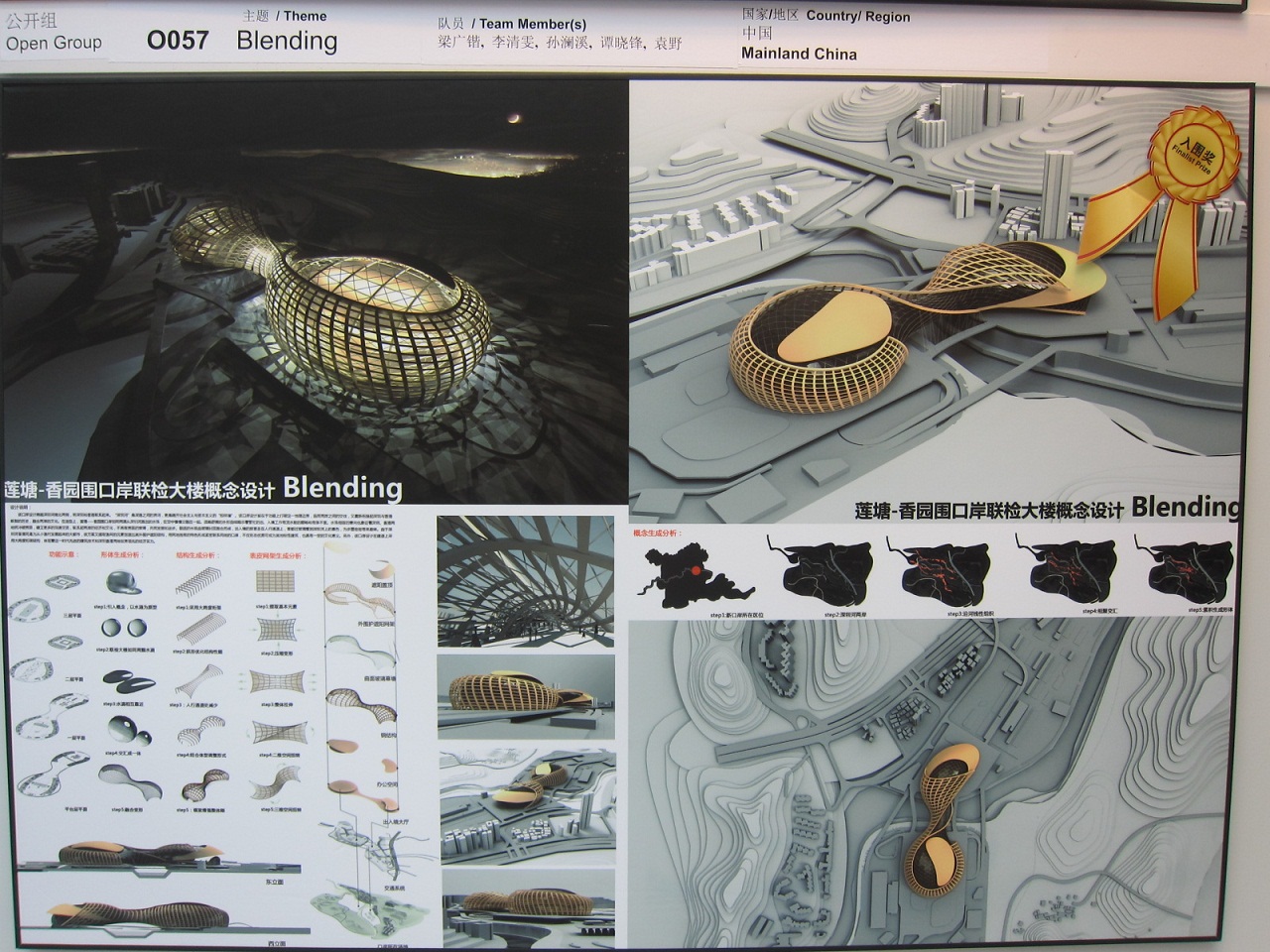The image size is (1270, 952).
Task: Click the team member names text
Action: coord(560,44)
